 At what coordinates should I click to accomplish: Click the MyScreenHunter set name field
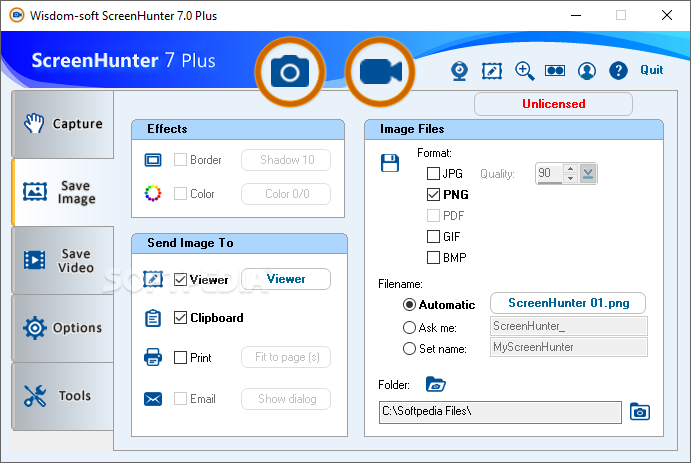point(568,347)
